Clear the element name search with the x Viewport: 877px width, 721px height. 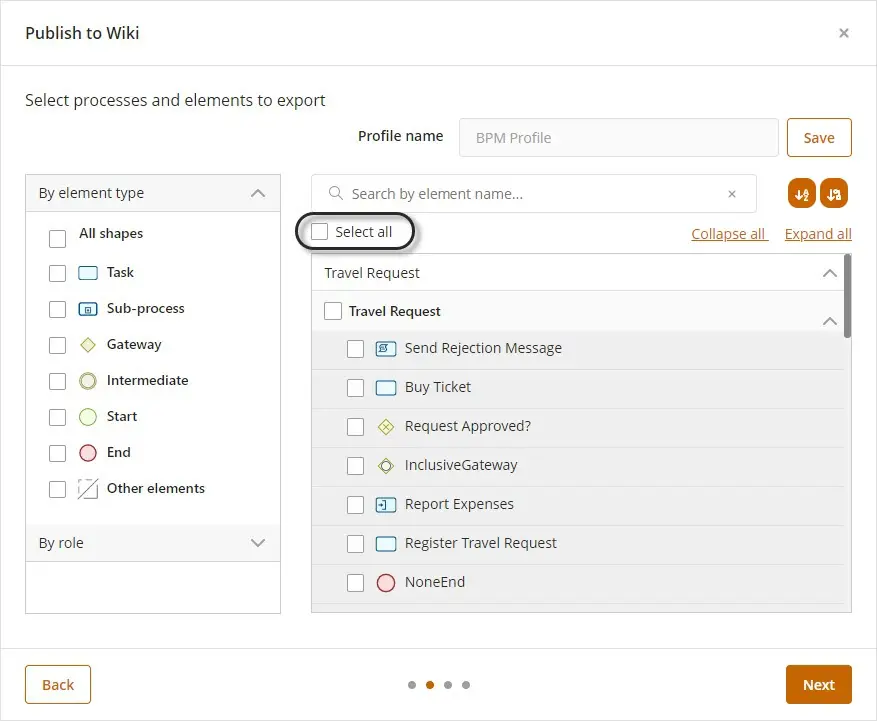(732, 194)
